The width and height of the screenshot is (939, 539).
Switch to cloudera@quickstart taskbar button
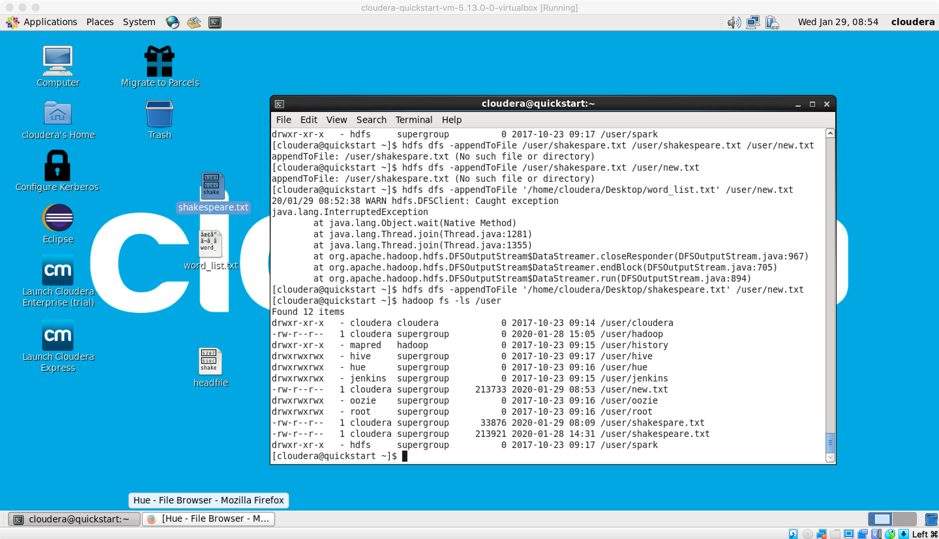(x=74, y=519)
